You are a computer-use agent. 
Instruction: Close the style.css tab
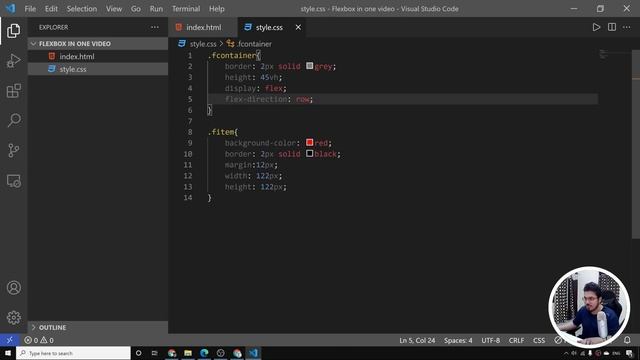[x=298, y=27]
